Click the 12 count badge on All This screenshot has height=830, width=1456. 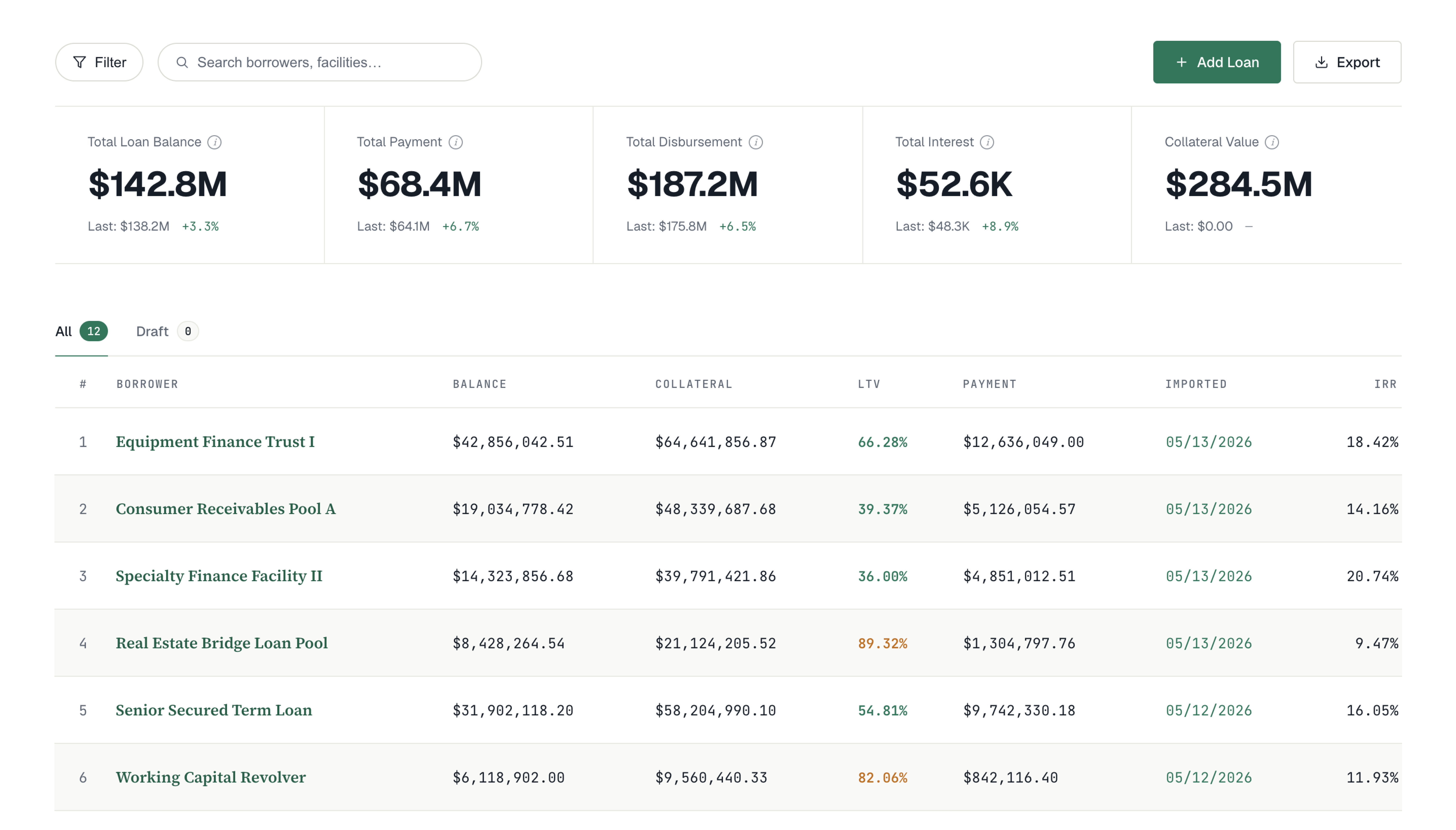click(94, 331)
